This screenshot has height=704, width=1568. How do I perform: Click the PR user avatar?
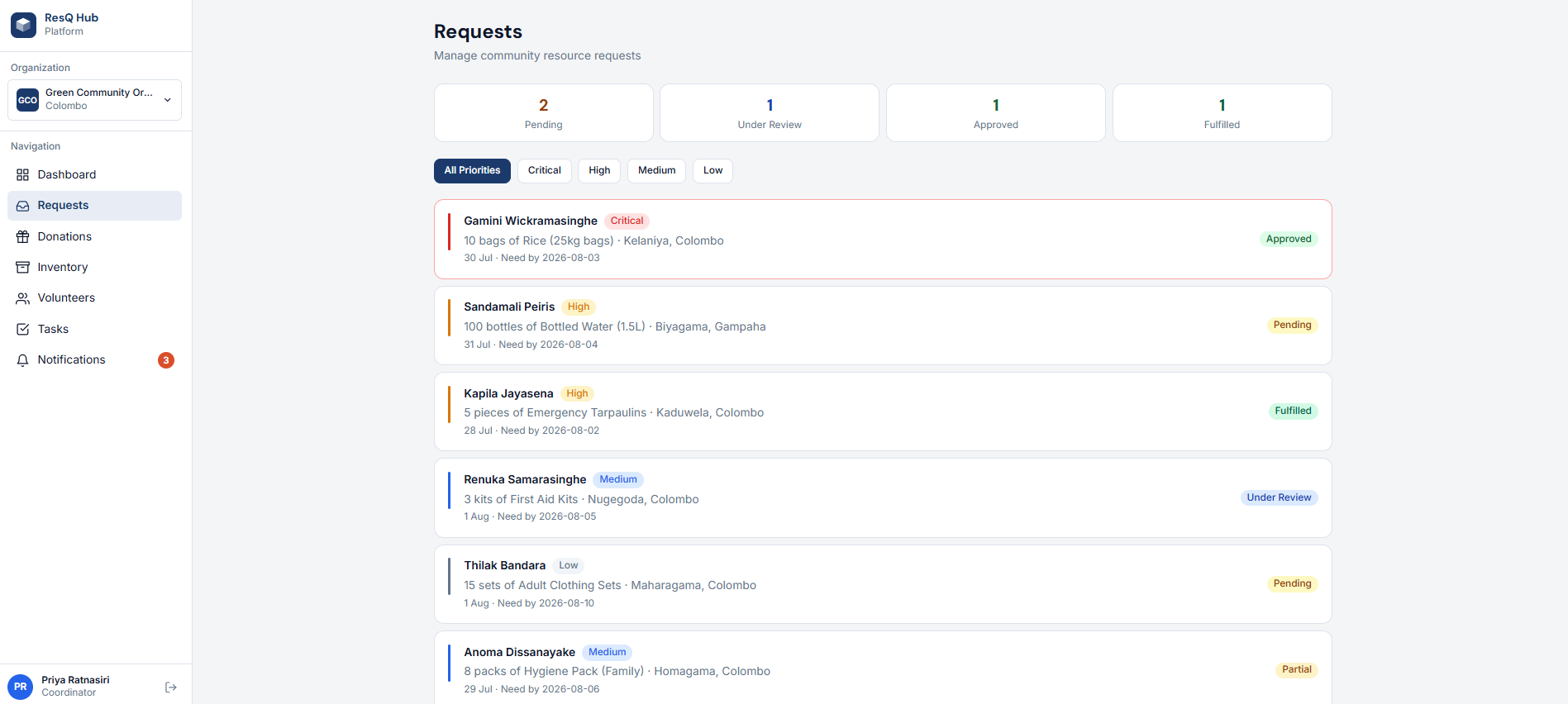(21, 687)
